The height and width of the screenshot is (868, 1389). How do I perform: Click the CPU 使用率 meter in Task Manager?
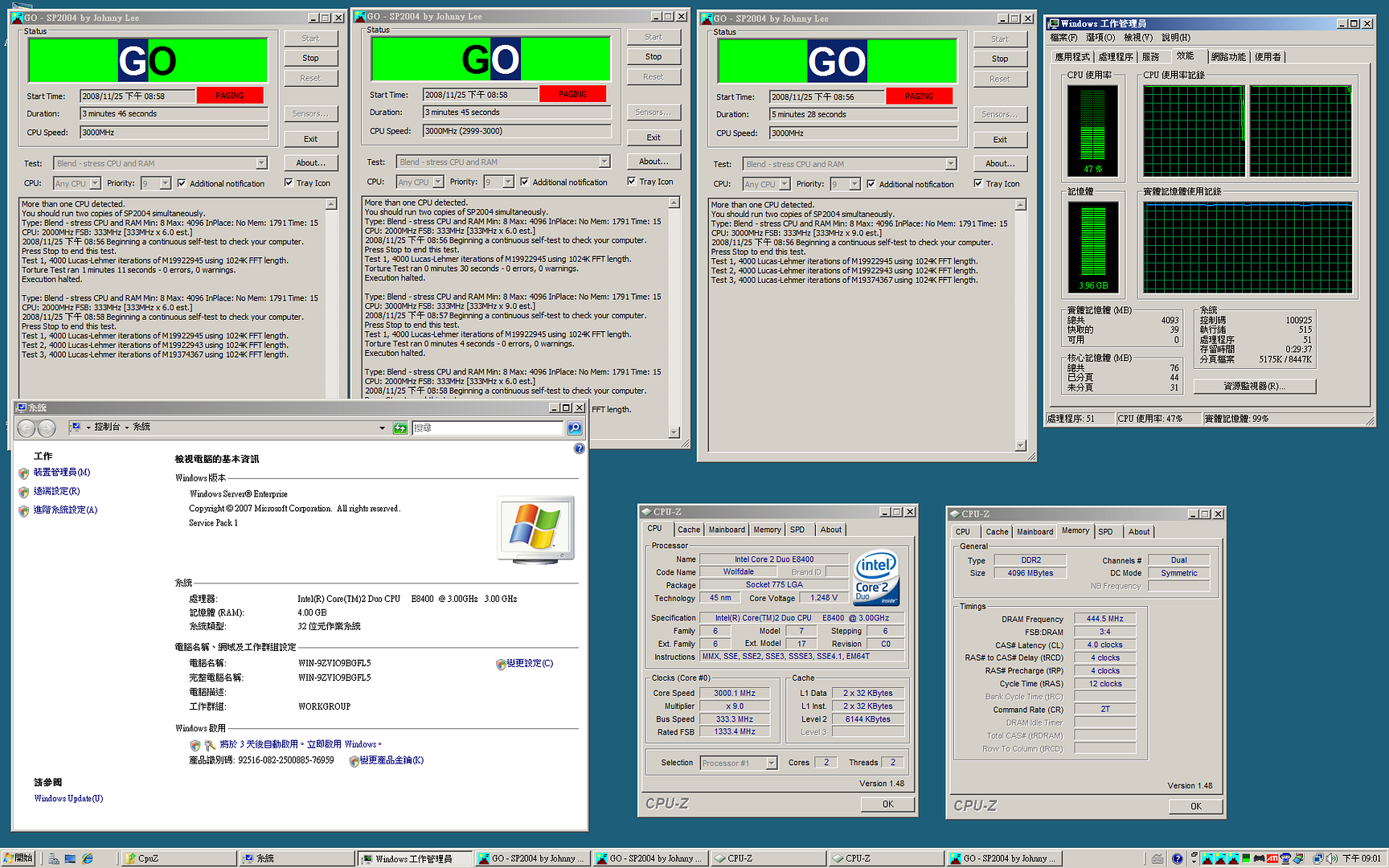[x=1092, y=130]
